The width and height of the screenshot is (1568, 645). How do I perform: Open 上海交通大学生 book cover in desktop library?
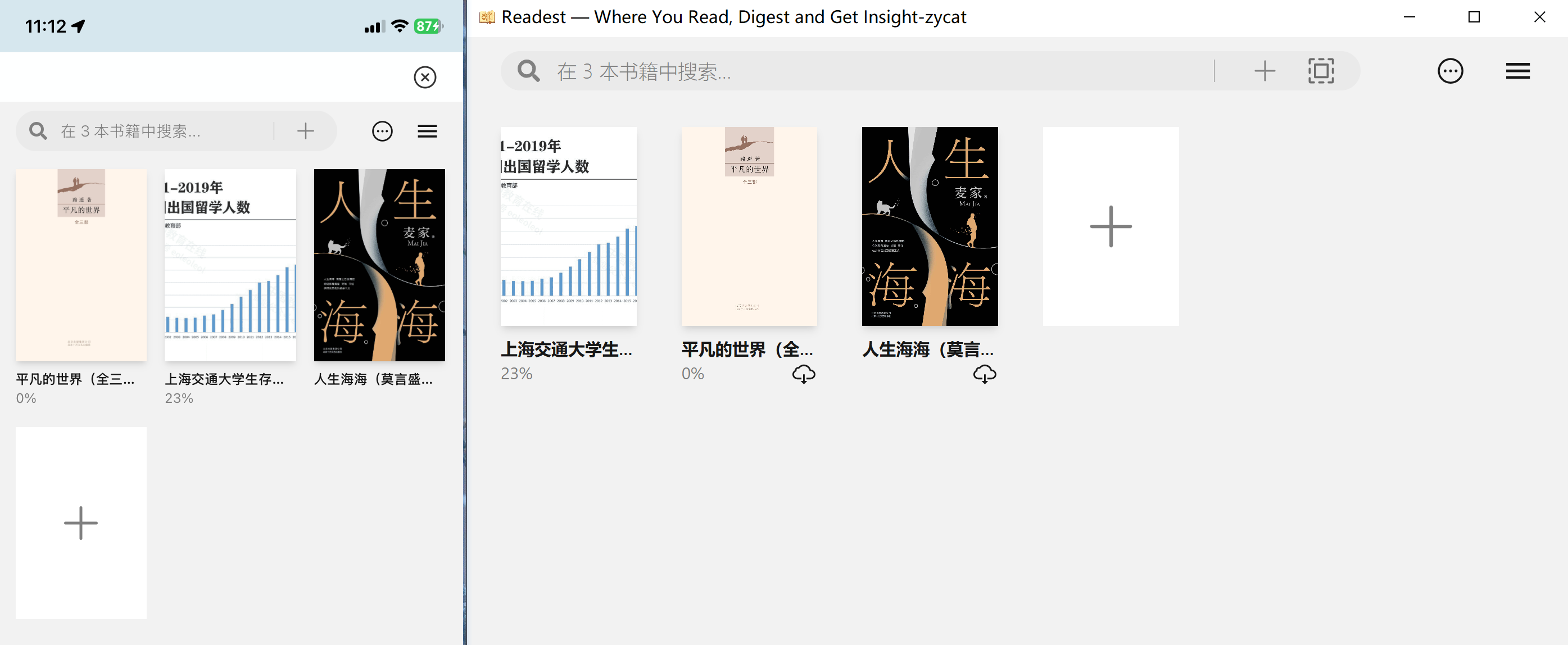[x=569, y=226]
